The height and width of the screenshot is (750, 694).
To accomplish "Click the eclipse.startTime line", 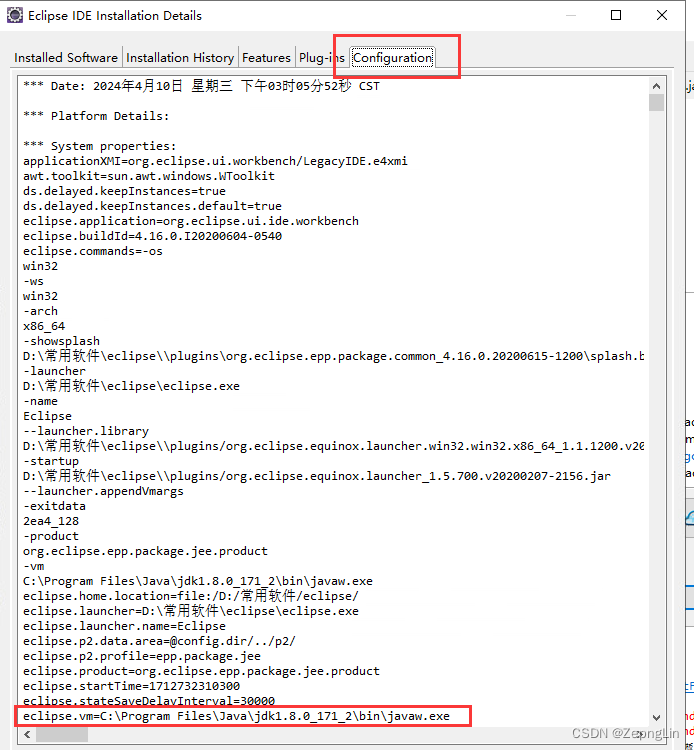I will 132,686.
